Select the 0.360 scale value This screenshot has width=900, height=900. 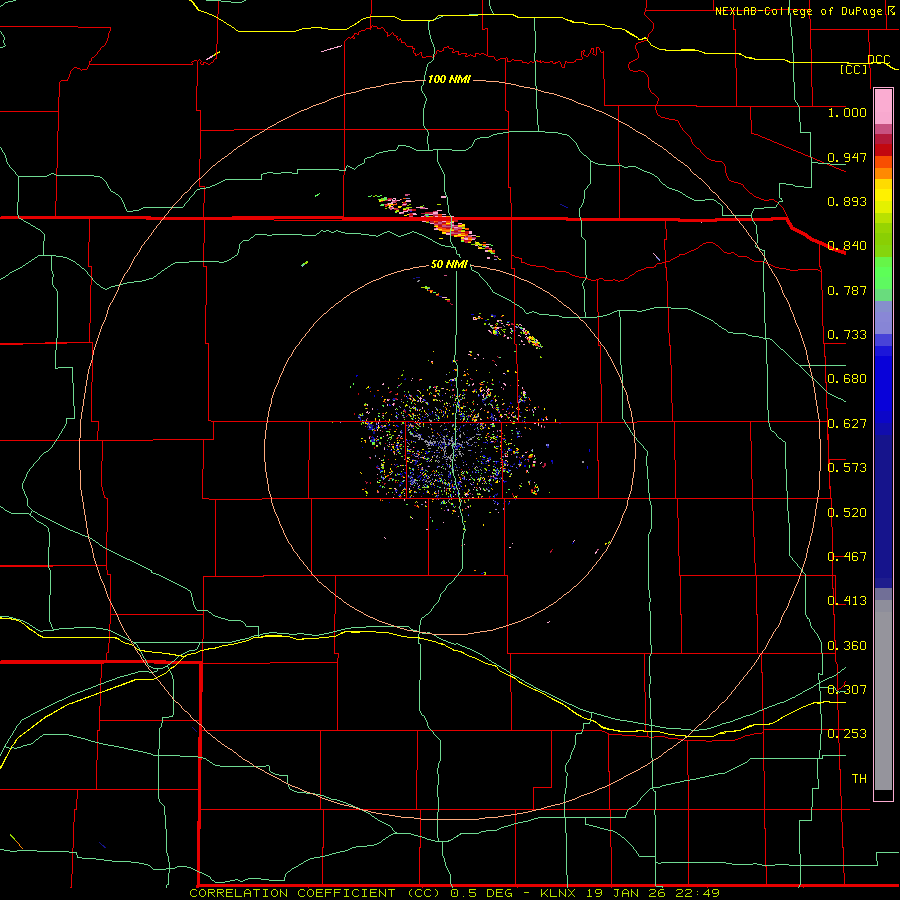click(847, 646)
